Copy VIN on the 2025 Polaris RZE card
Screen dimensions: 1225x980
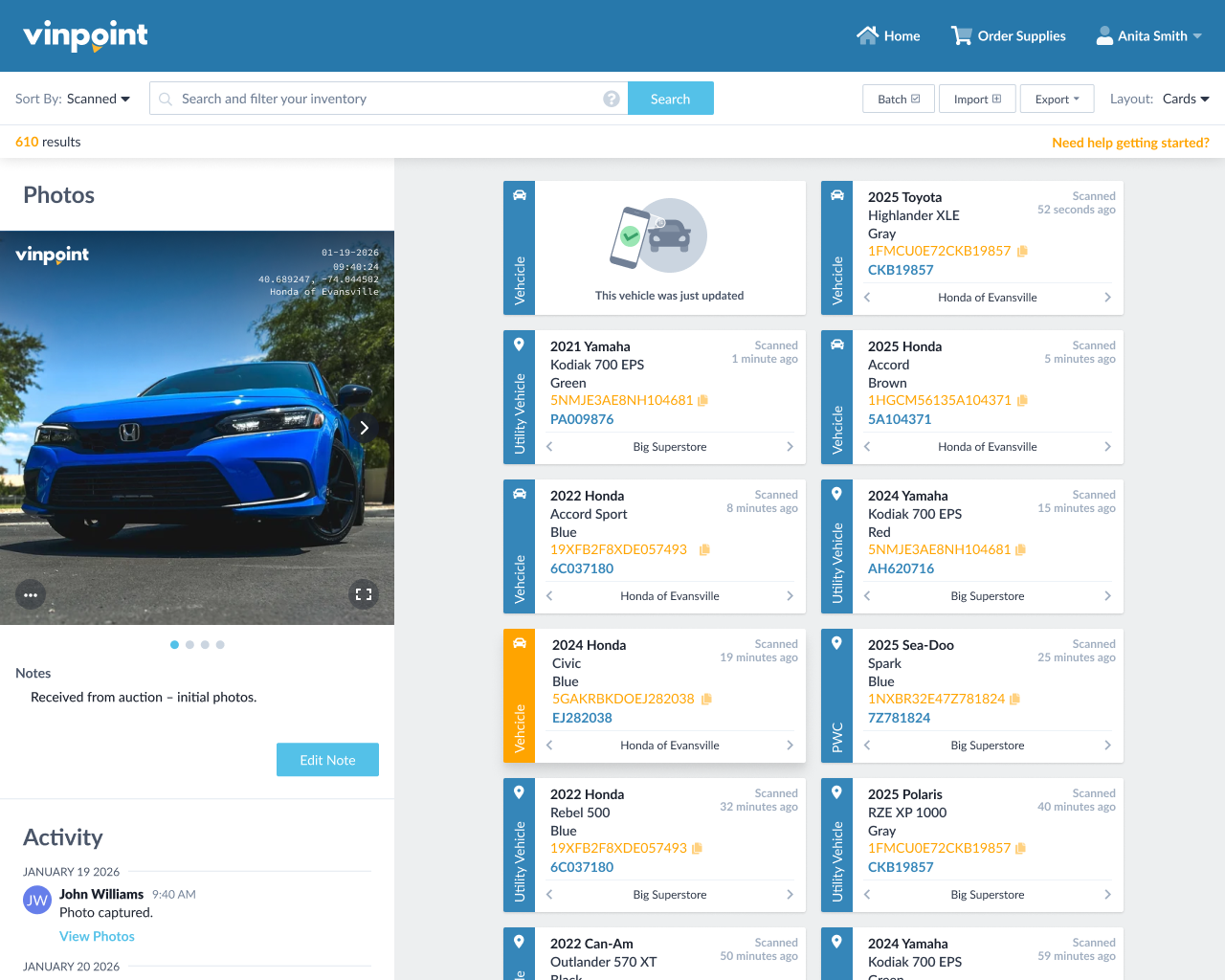(1021, 848)
